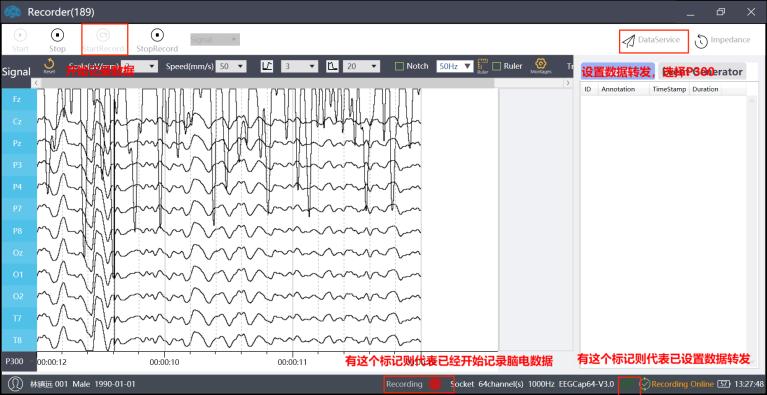Enable the Ruler checkbox

coord(496,66)
